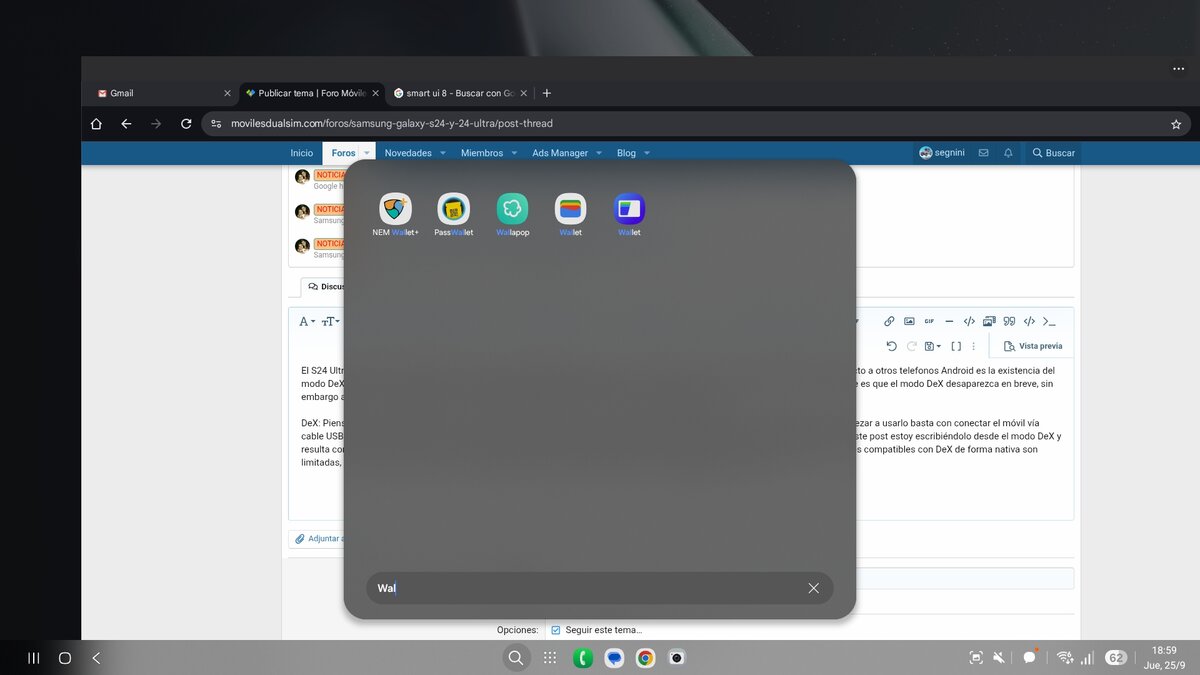Insert a GIF in the post editor
Viewport: 1200px width, 675px height.
tap(929, 321)
